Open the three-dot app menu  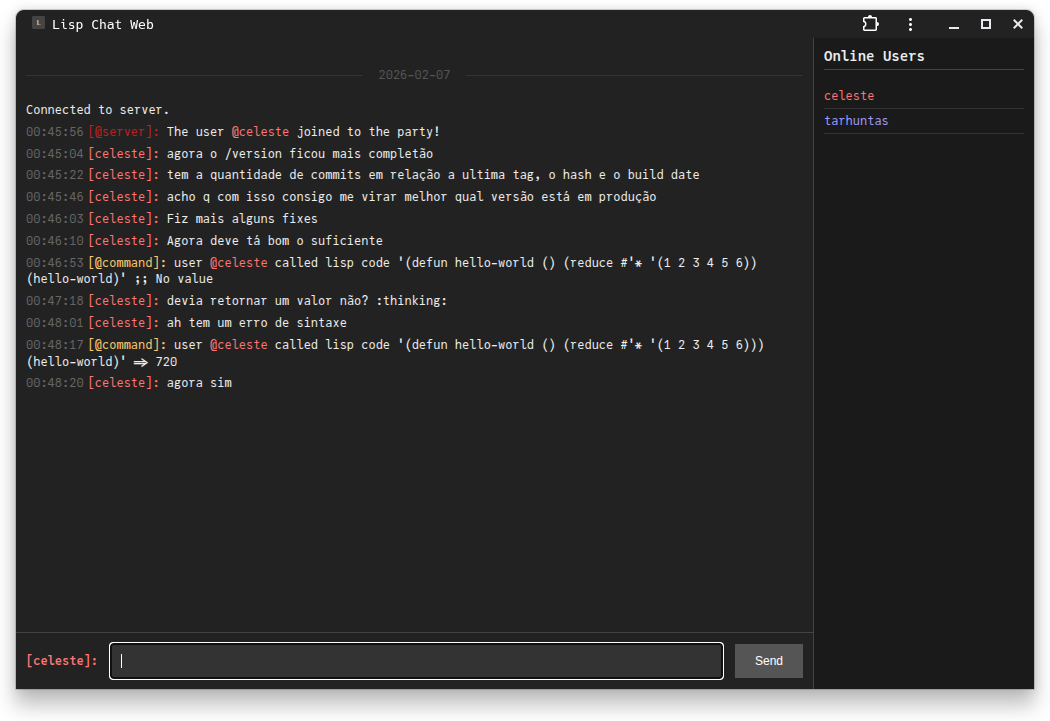[x=910, y=24]
